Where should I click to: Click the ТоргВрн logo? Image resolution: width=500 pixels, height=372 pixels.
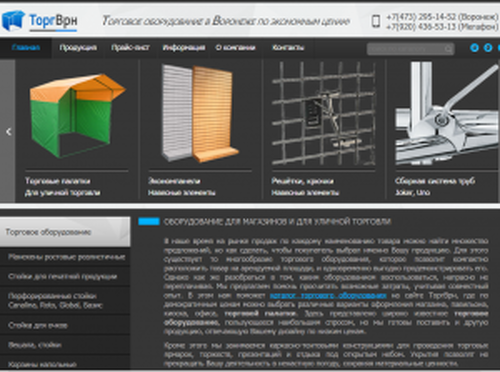[x=39, y=21]
